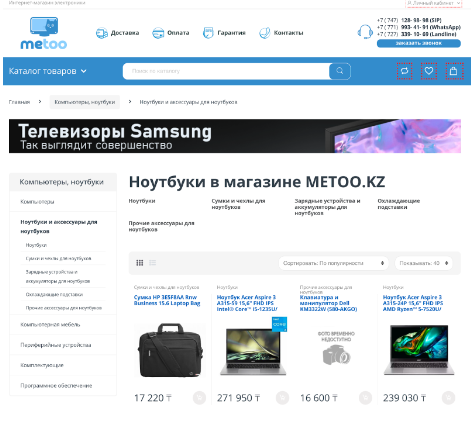Open Периферийные устройства category
471x421 pixels.
click(x=56, y=345)
